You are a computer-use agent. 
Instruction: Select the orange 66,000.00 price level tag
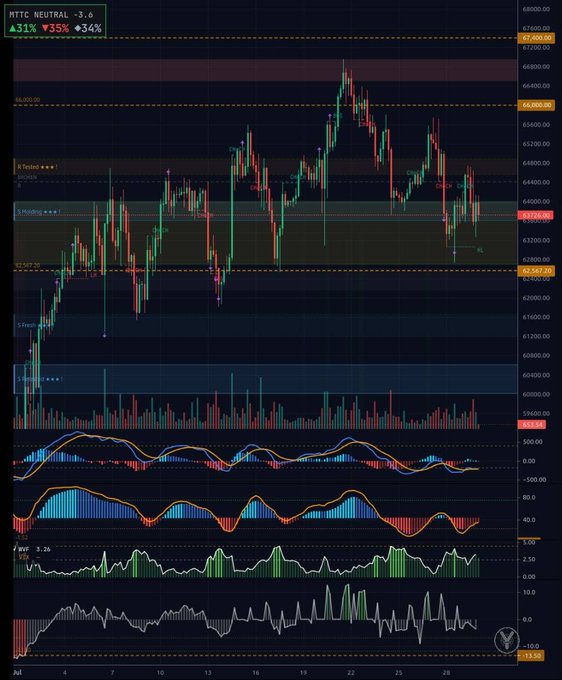[536, 105]
